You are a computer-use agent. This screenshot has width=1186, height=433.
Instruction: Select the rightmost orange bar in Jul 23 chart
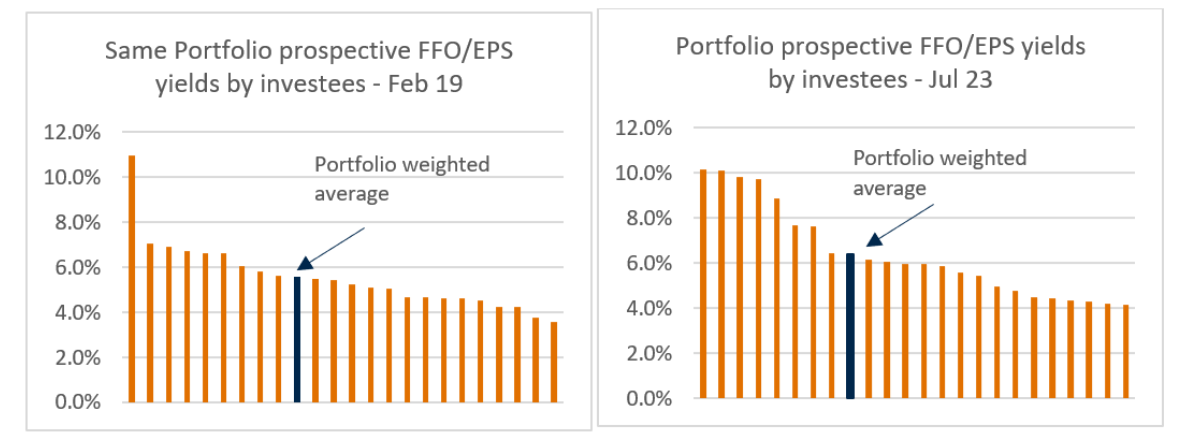(1126, 352)
